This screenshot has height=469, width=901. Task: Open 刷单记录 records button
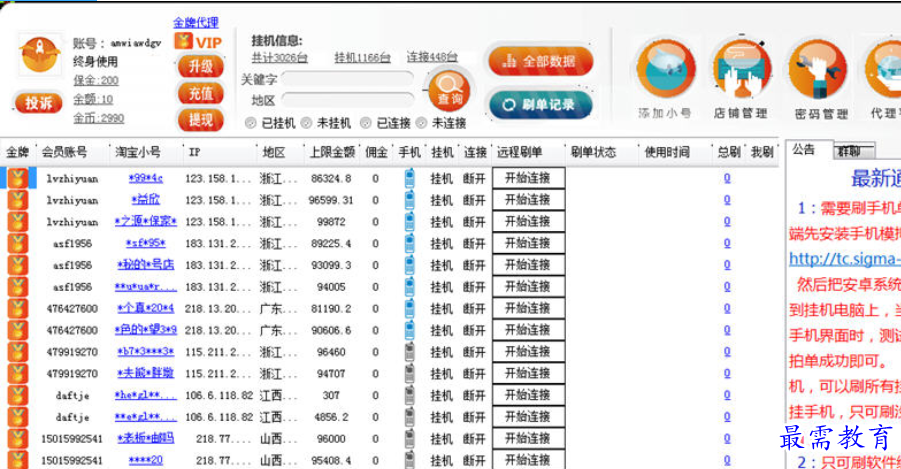540,105
